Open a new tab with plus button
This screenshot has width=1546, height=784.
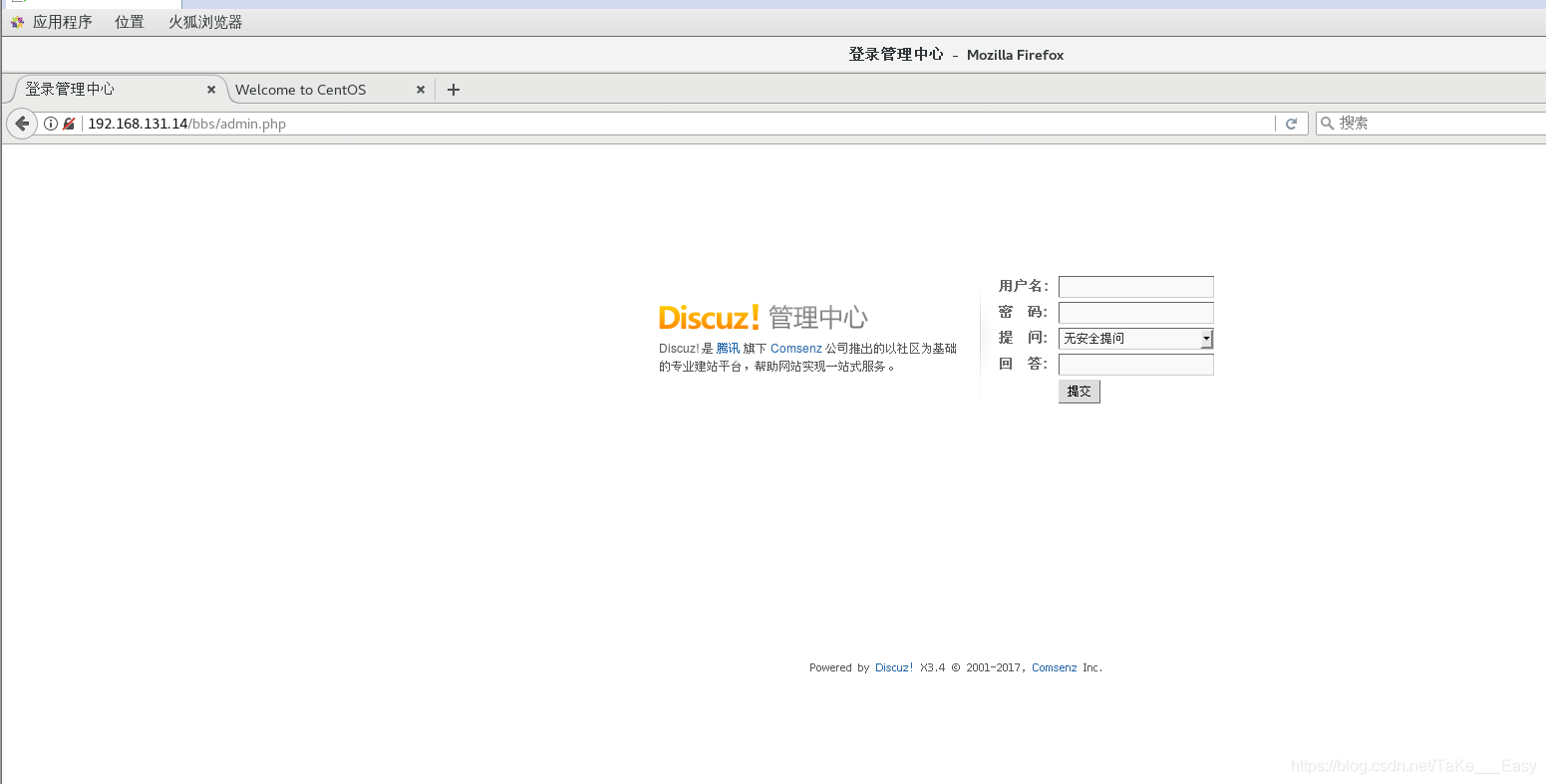tap(454, 90)
